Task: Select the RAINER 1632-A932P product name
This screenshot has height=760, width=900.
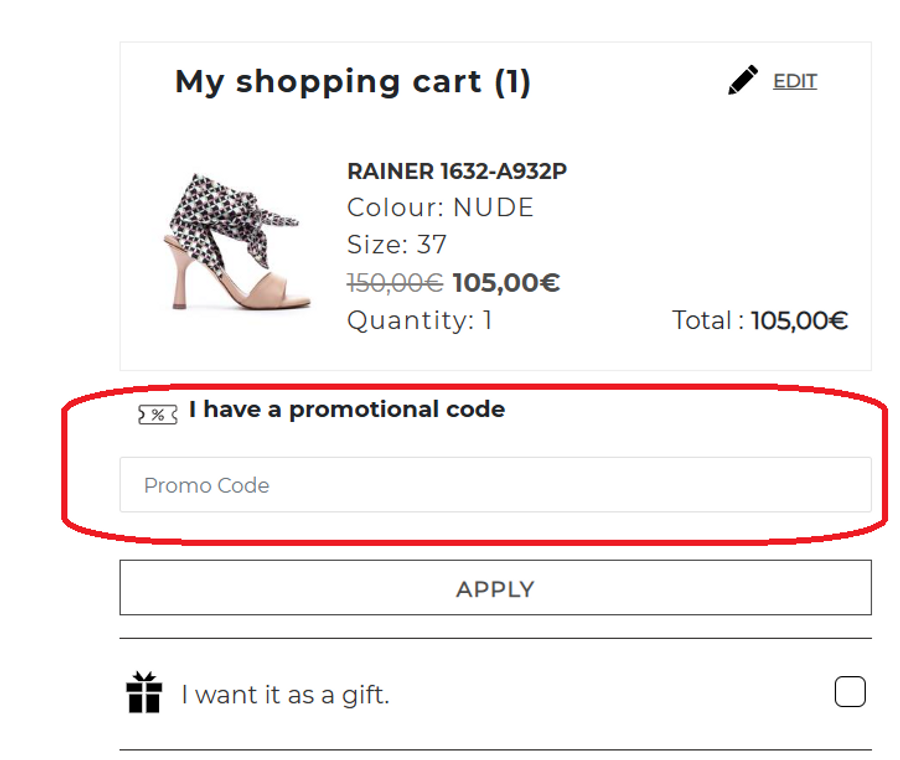Action: 457,171
